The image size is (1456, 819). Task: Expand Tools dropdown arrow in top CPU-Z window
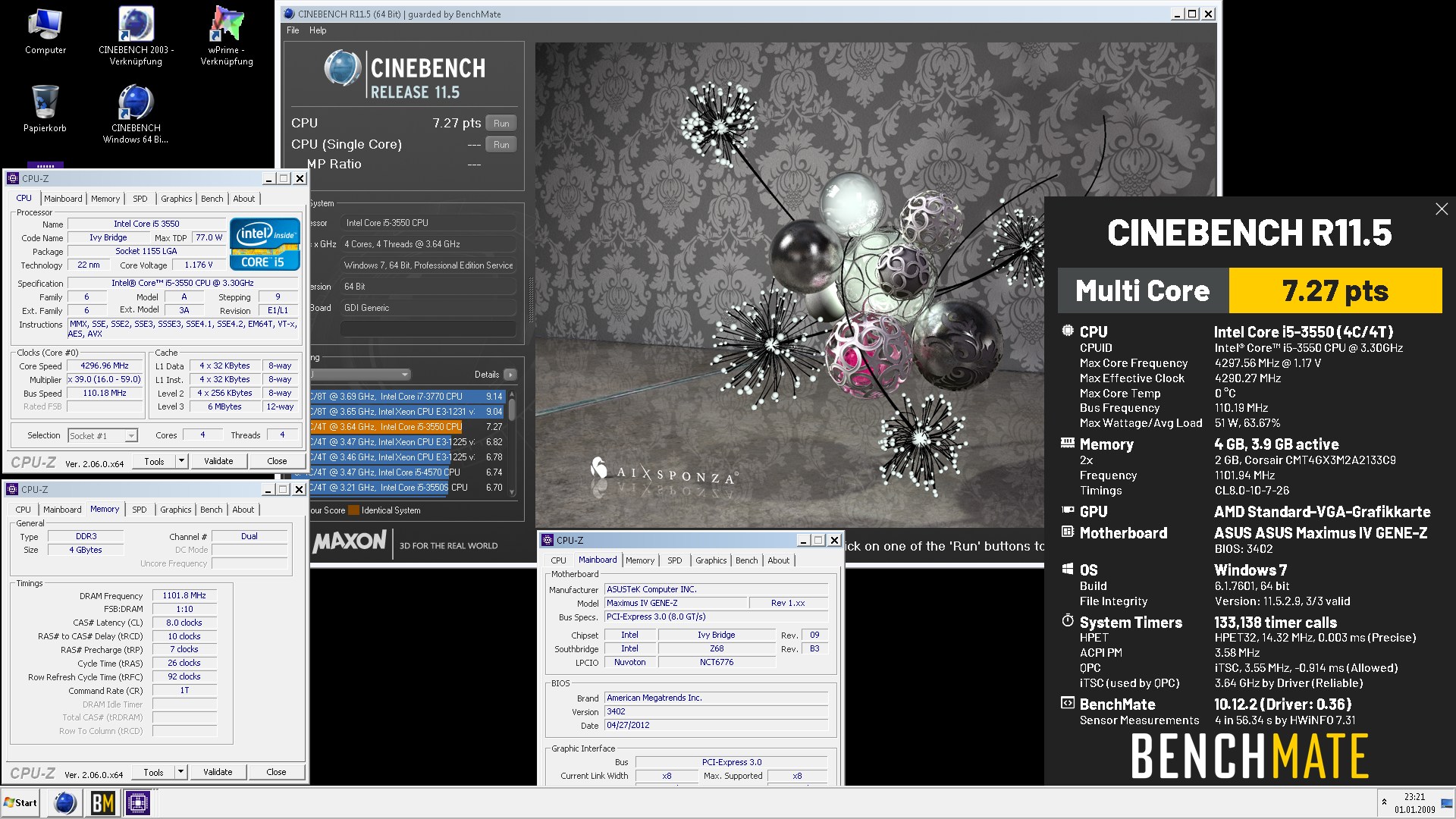coord(181,461)
